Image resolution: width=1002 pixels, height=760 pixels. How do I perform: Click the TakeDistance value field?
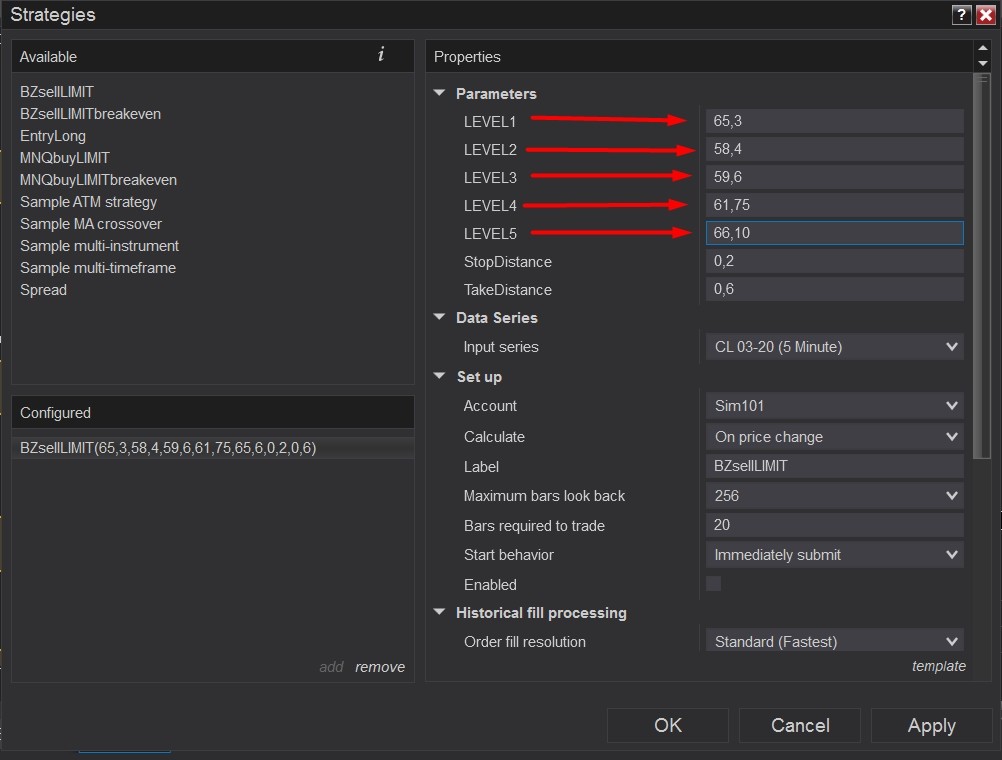[x=835, y=289]
